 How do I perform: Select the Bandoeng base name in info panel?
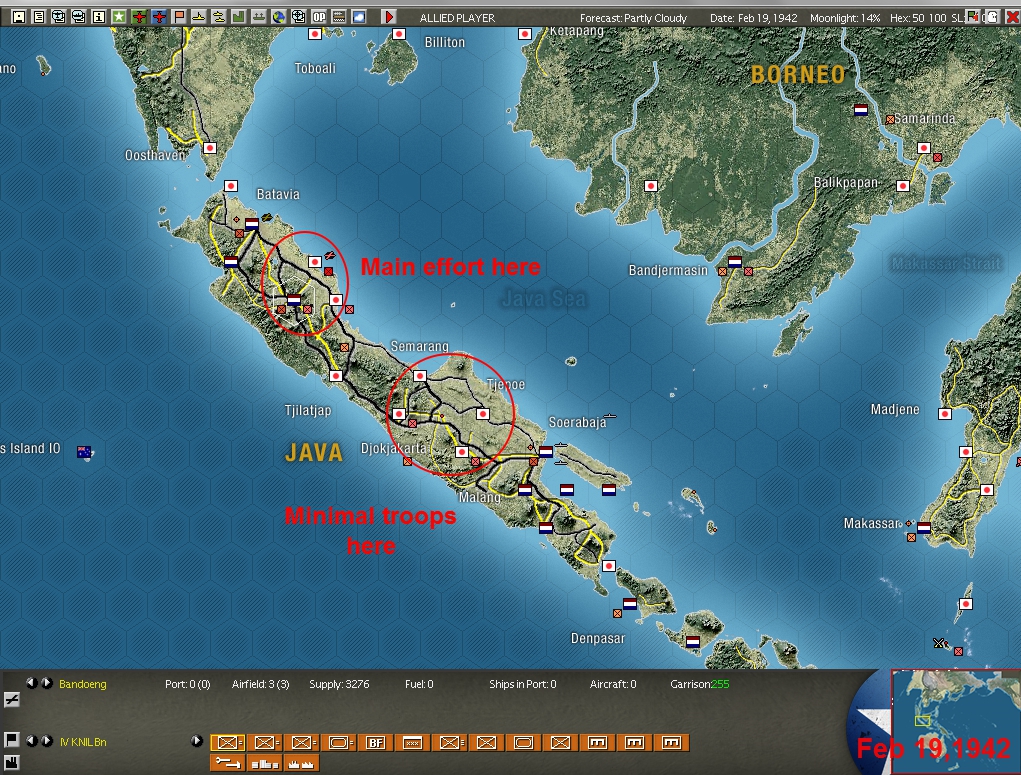pyautogui.click(x=83, y=684)
